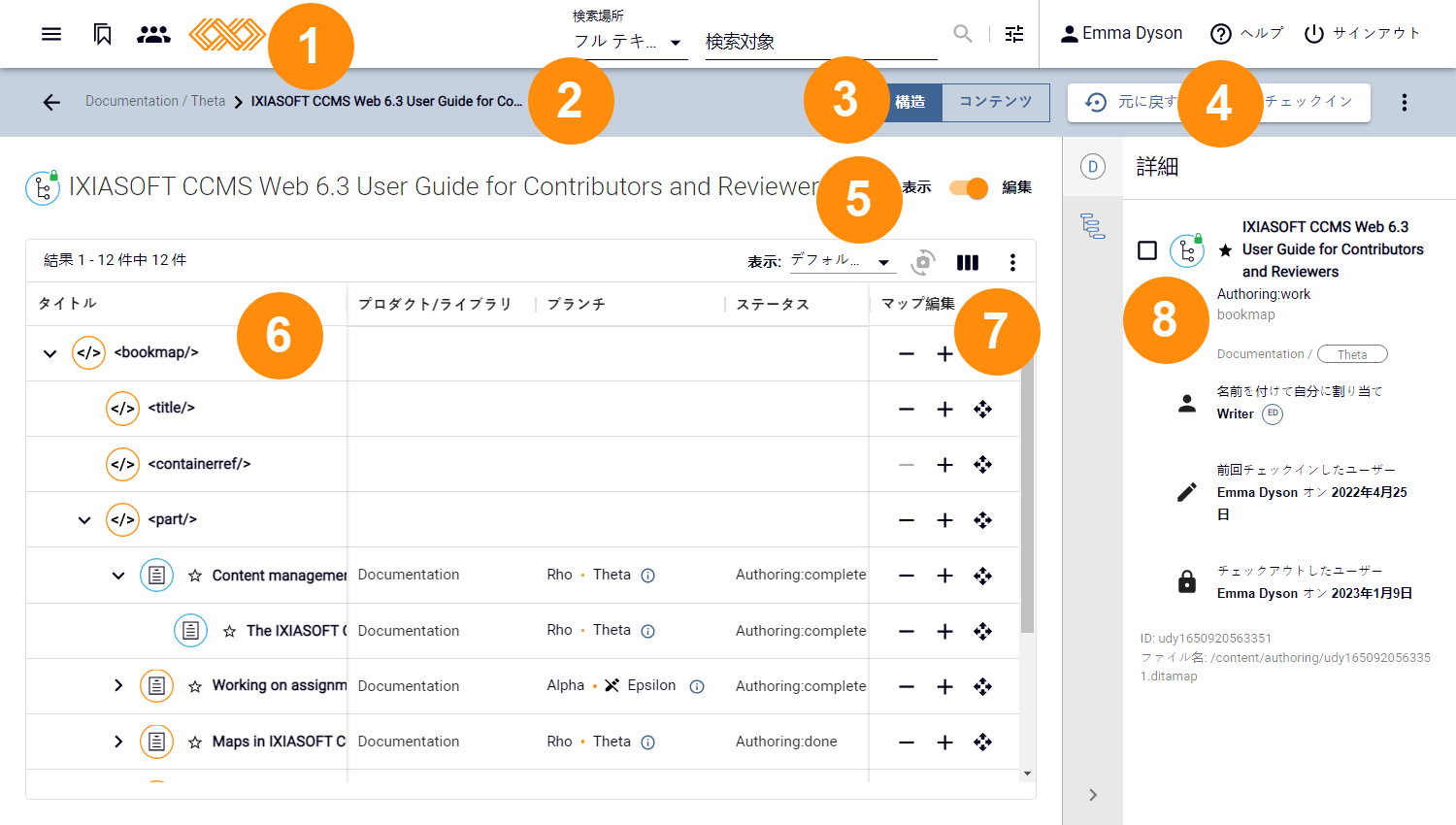Expand the Maps in IXIASOFT row

(118, 742)
